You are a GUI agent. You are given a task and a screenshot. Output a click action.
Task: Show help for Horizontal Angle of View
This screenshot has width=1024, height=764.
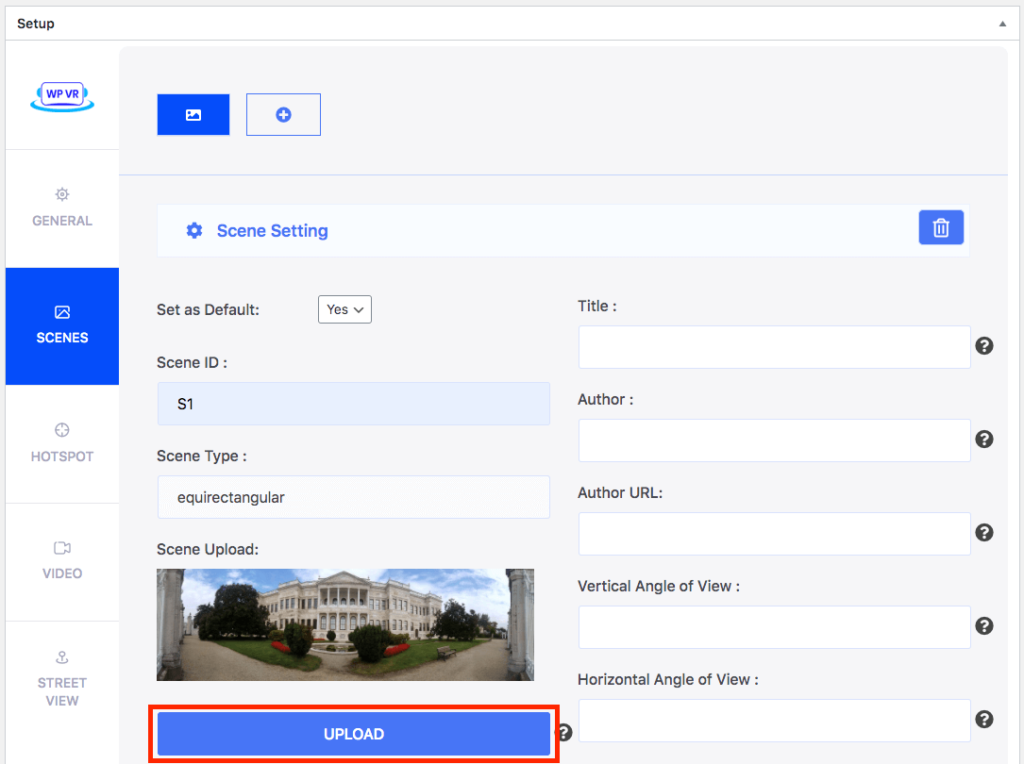[x=984, y=720]
